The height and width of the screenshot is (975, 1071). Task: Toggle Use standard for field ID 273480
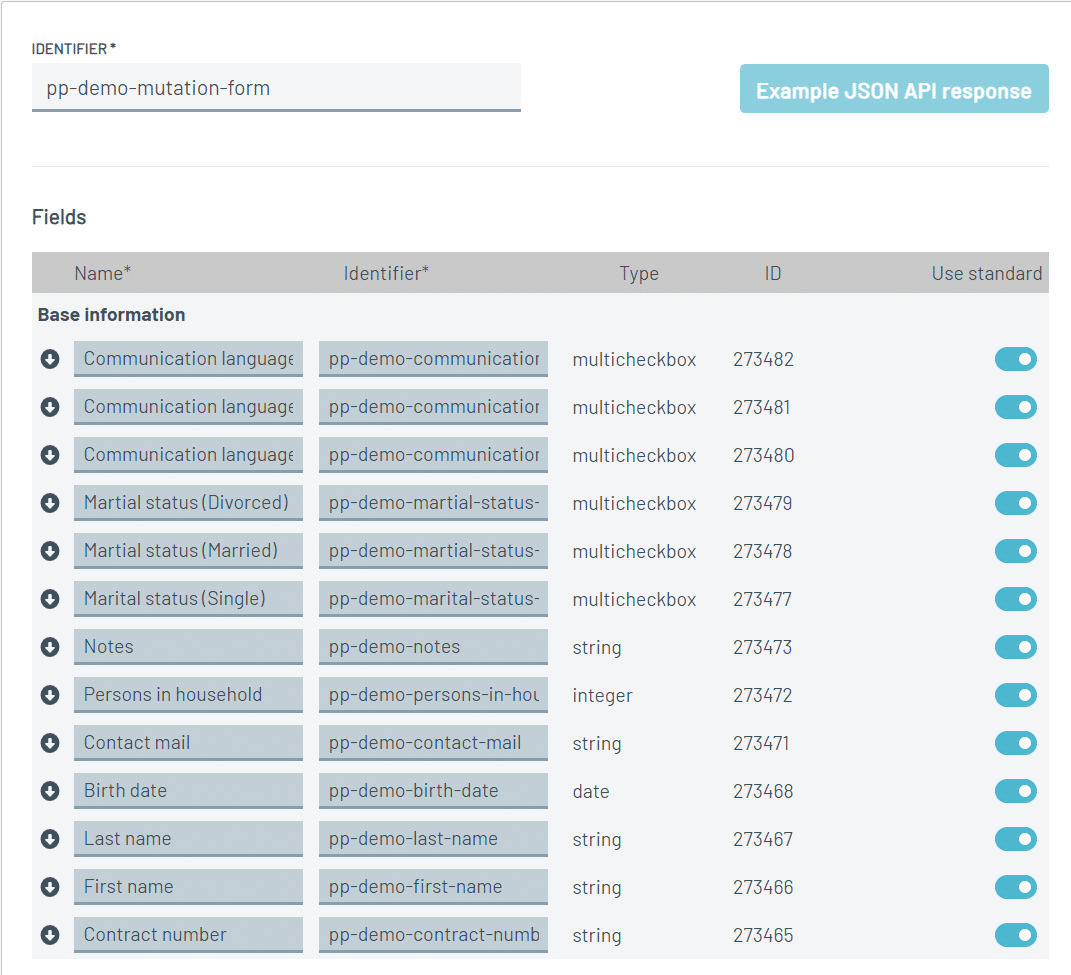tap(1016, 455)
